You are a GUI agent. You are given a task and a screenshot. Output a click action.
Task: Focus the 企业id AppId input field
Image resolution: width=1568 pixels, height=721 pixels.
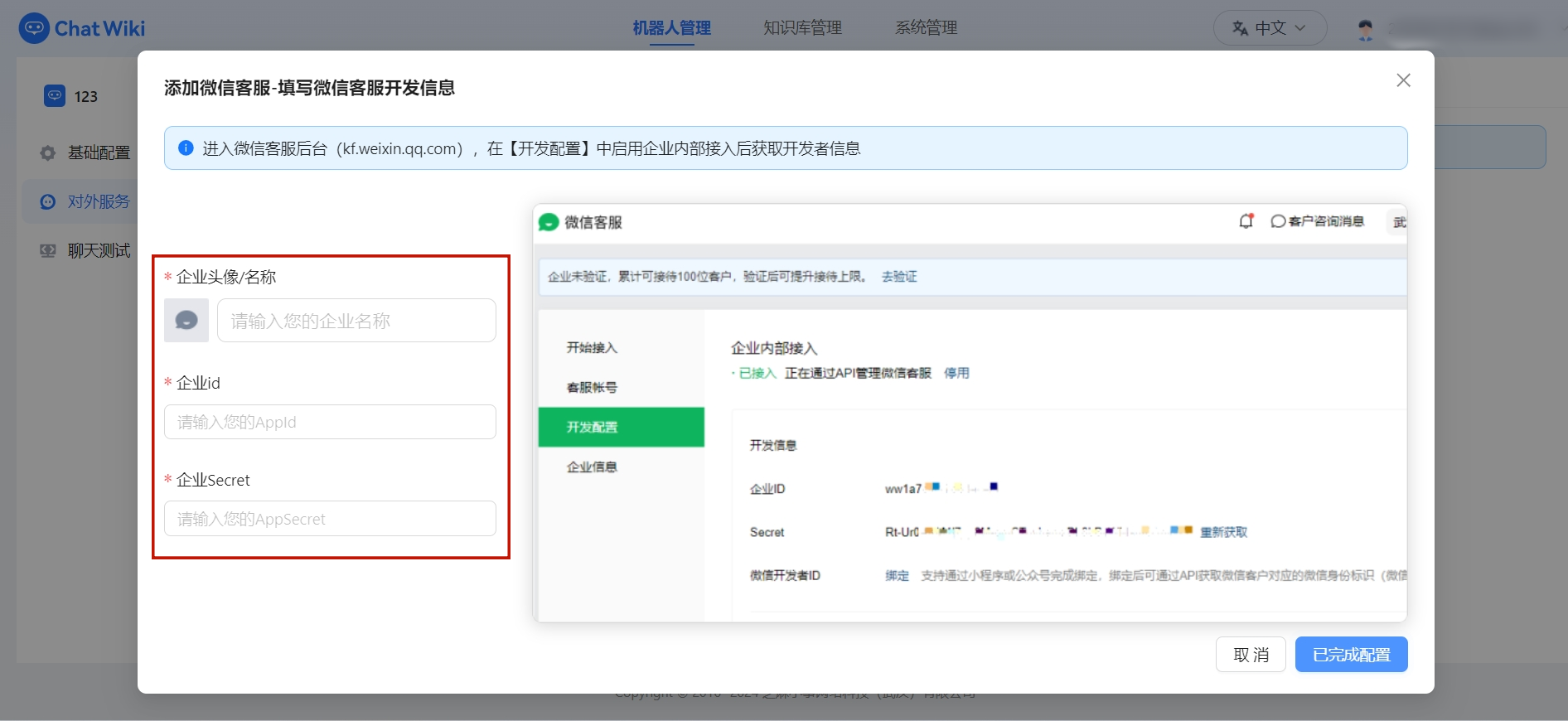[x=330, y=422]
